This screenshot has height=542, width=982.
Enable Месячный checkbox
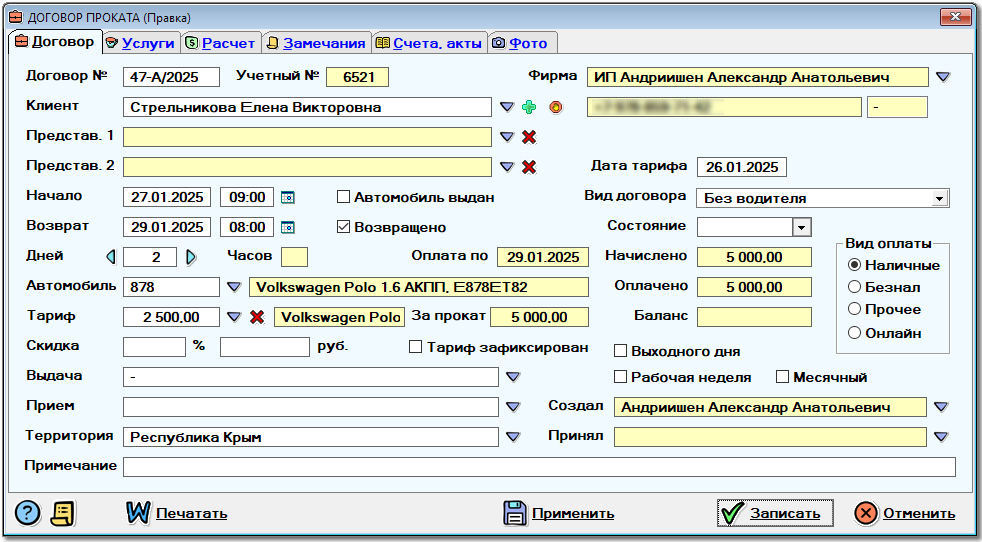782,377
